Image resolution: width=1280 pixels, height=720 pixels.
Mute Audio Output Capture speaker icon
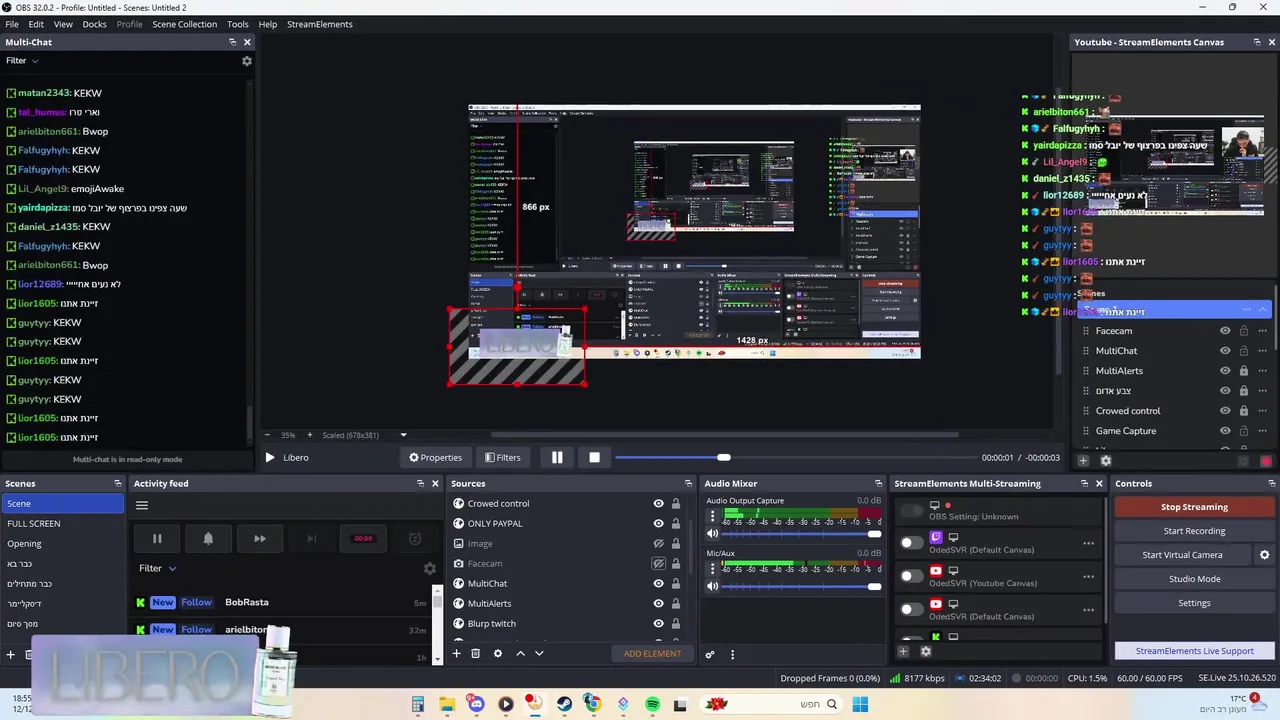(x=712, y=534)
